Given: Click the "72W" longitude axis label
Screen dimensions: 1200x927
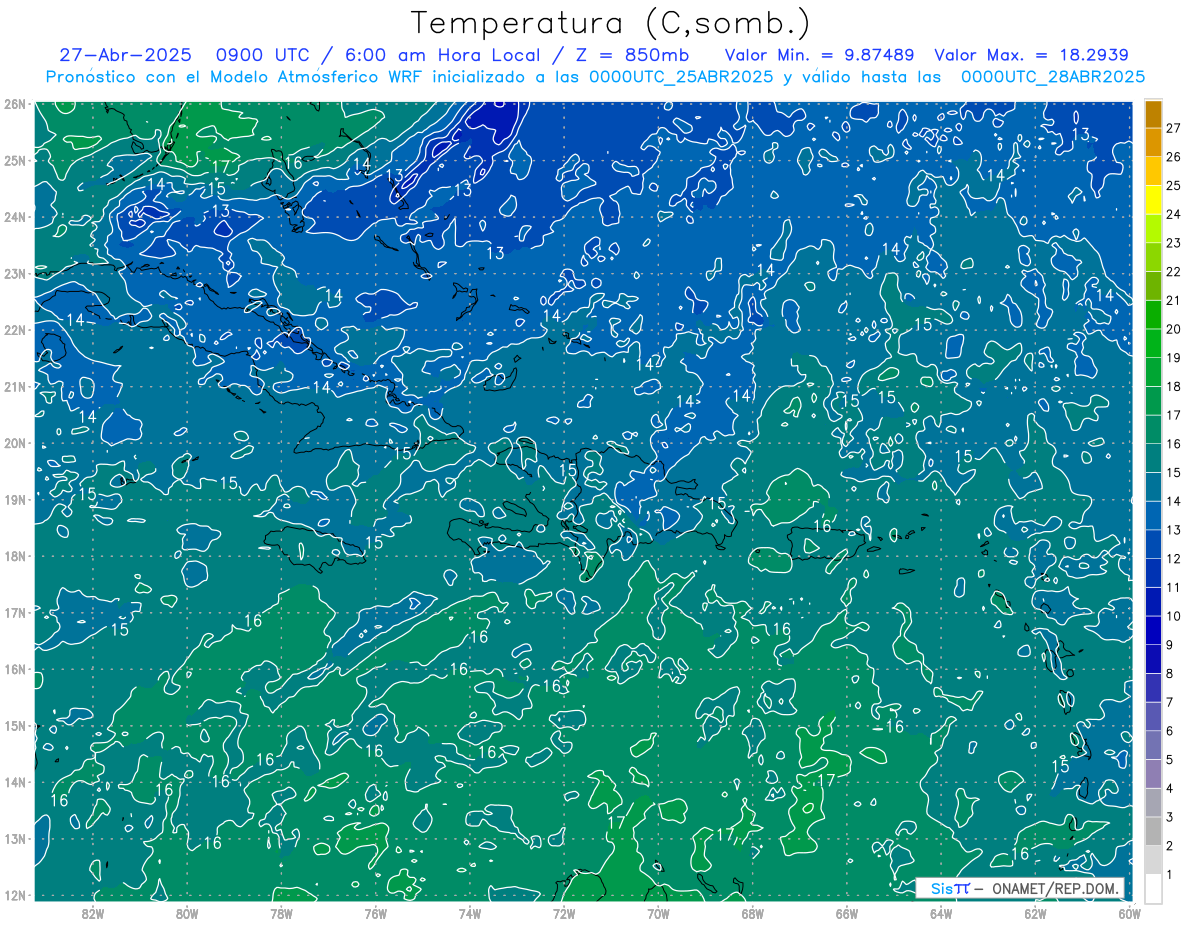Looking at the screenshot, I should pos(564,913).
